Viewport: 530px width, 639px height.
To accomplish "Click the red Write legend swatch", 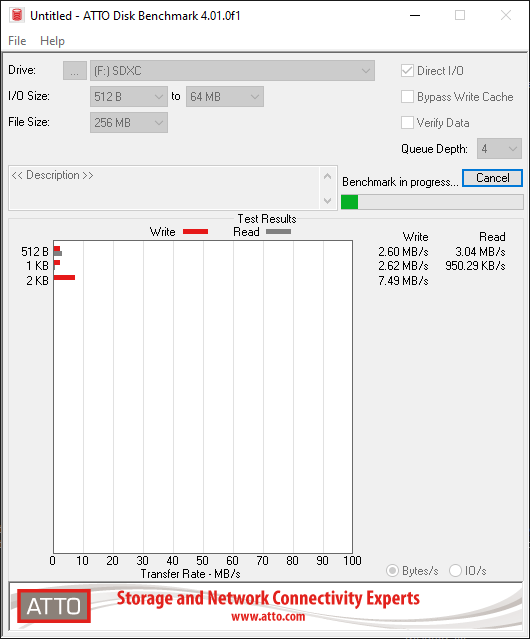I will pos(196,231).
